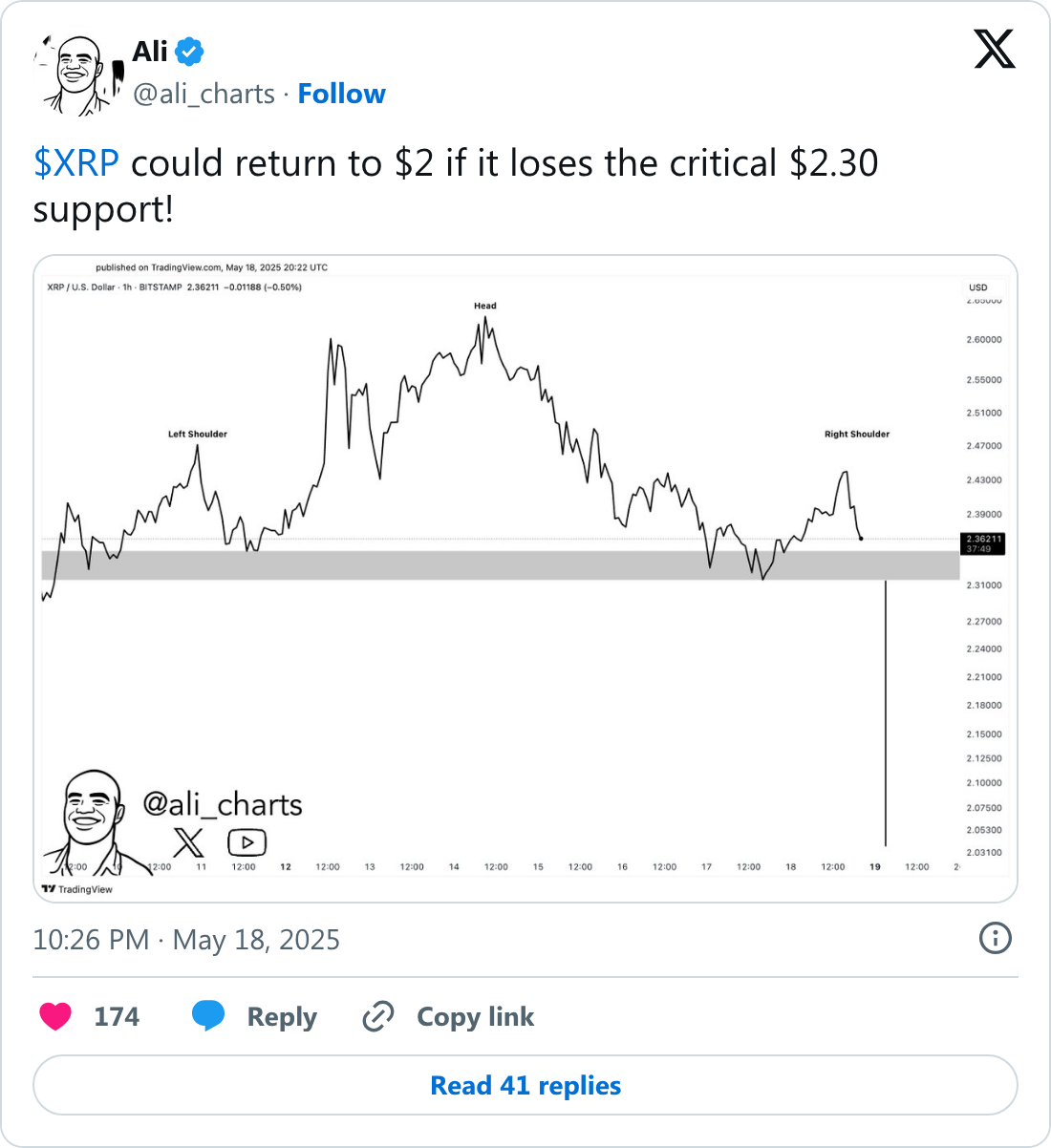Click the YouTube play icon on chart watermark
The height and width of the screenshot is (1148, 1051).
(x=247, y=842)
